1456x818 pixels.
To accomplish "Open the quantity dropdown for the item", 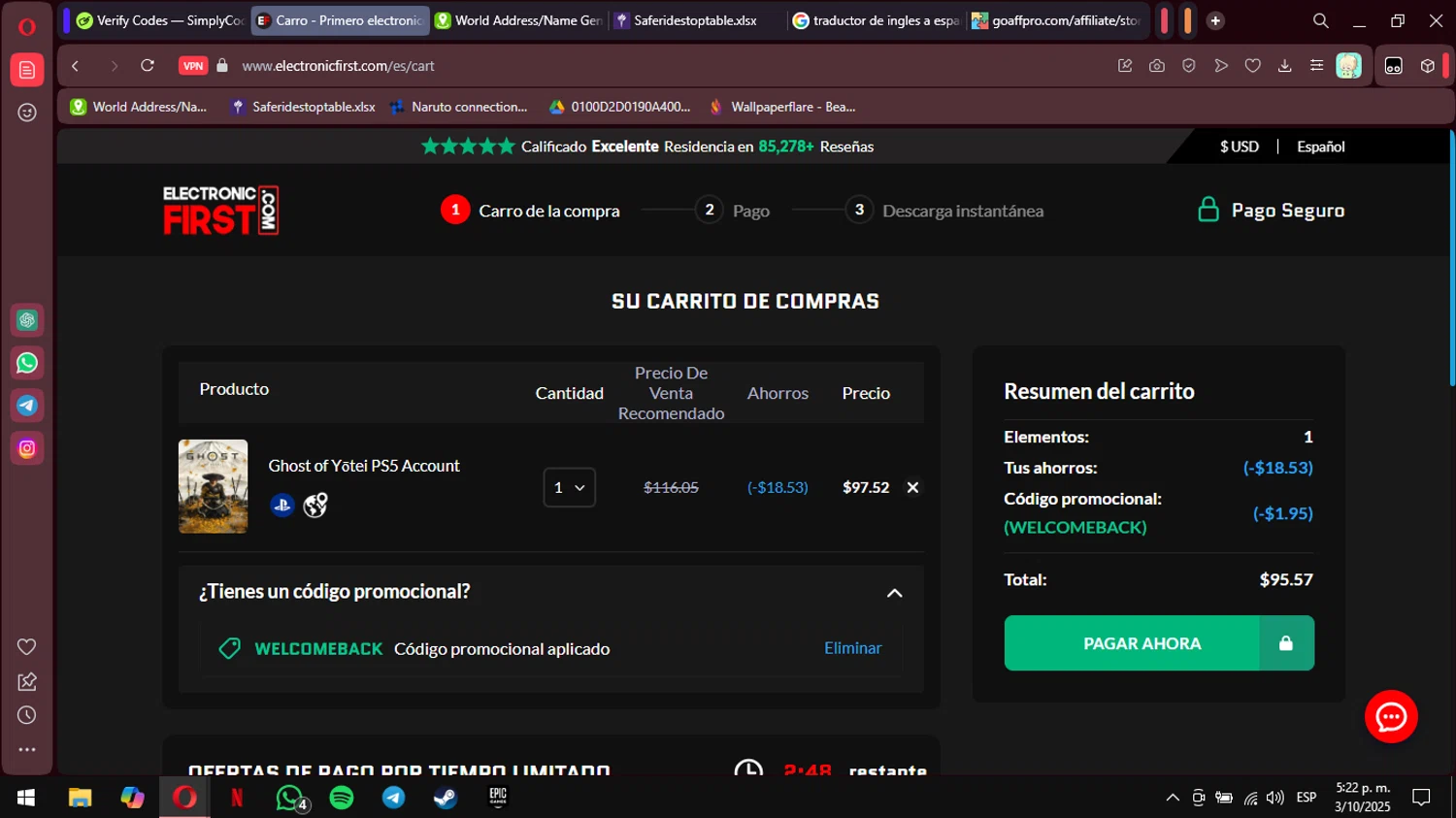I will [570, 487].
